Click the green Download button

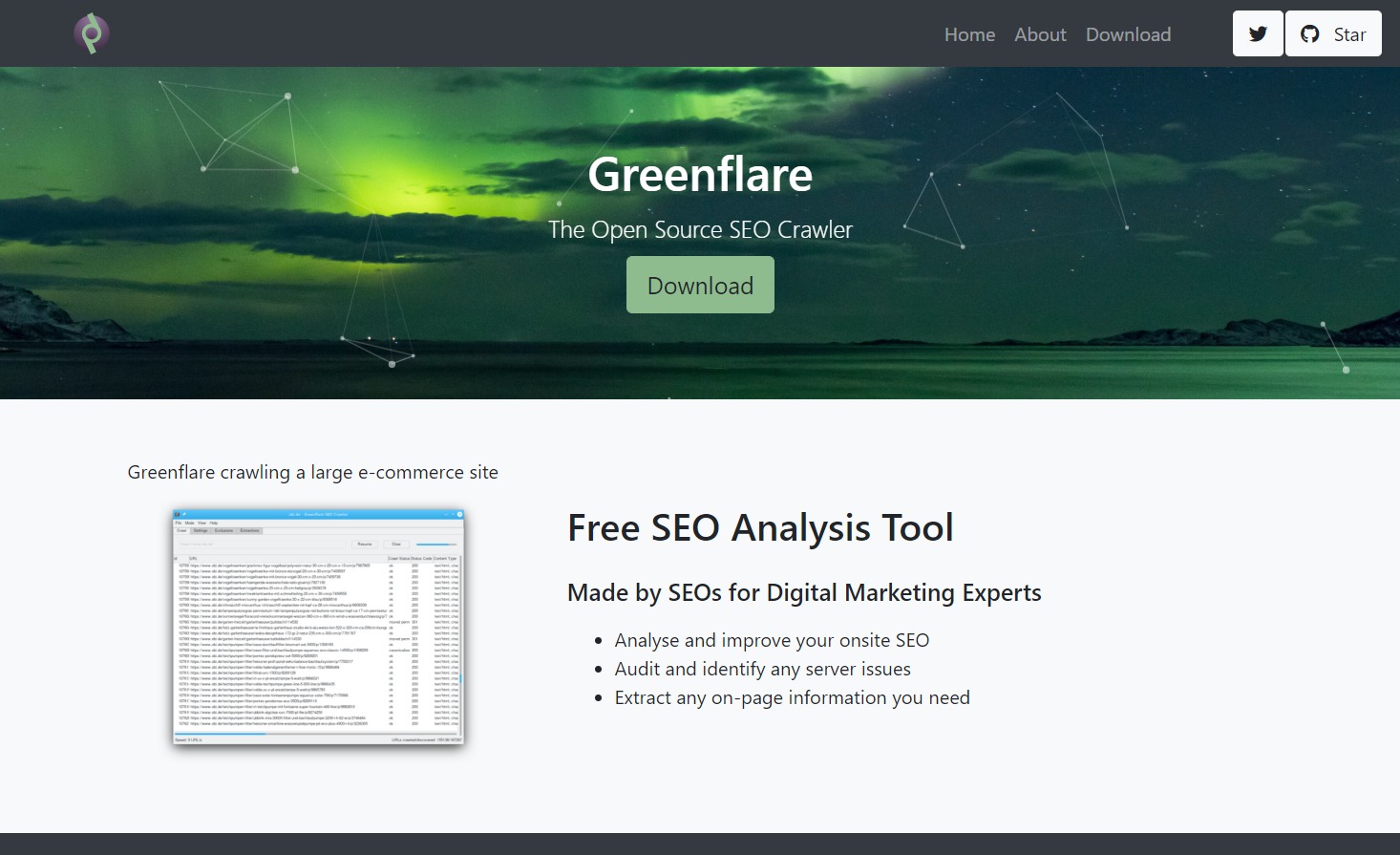point(700,284)
